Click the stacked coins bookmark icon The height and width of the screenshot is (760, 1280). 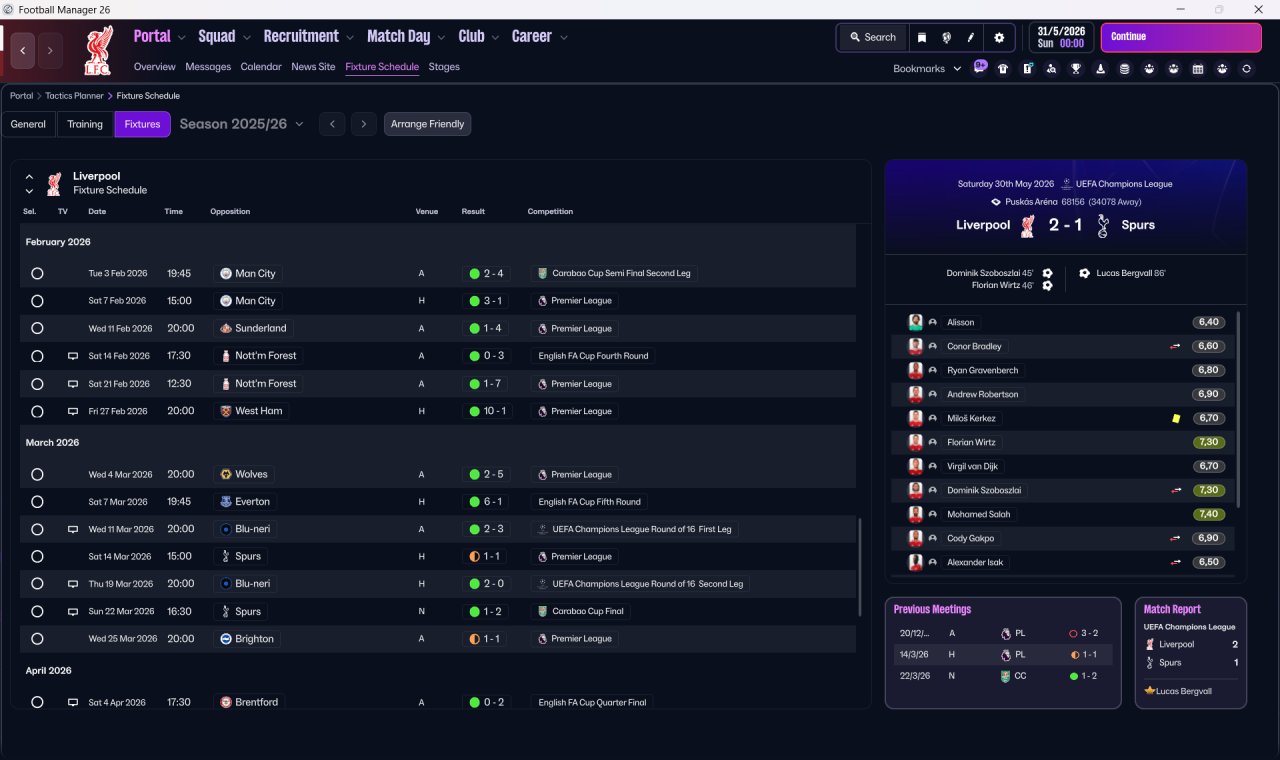tap(1124, 69)
